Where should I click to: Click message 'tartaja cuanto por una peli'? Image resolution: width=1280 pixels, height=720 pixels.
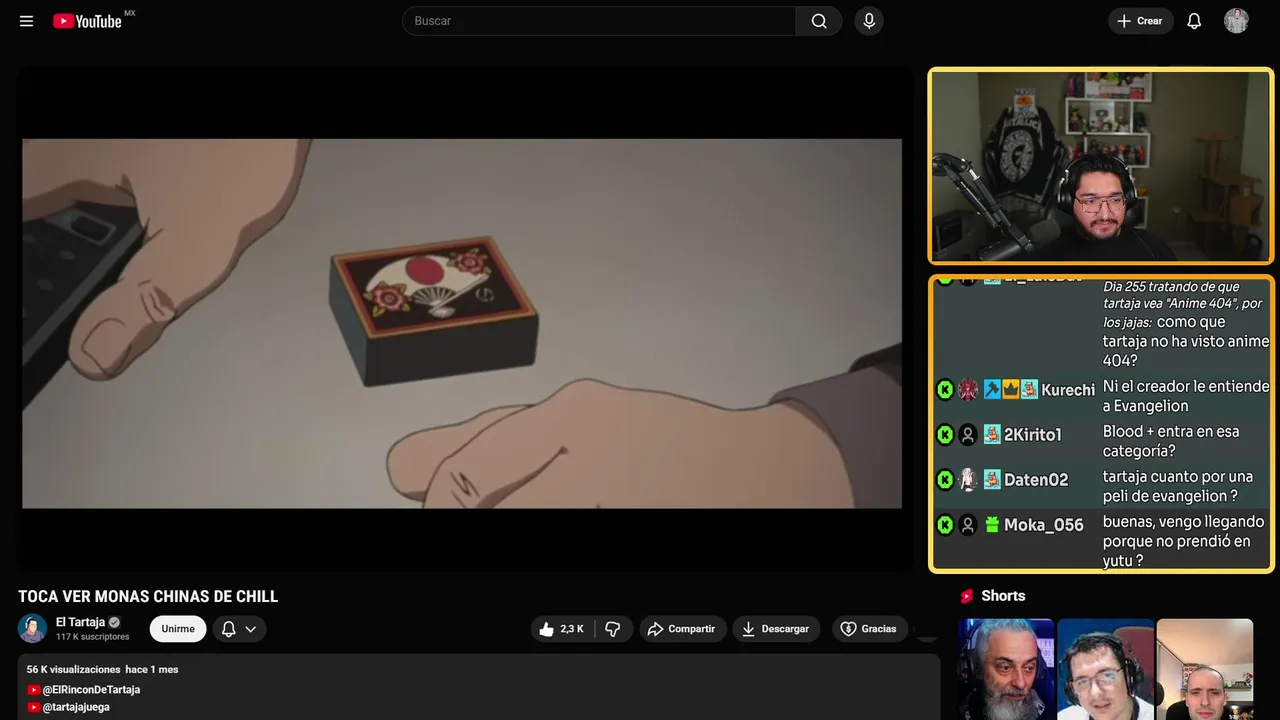(x=1178, y=486)
